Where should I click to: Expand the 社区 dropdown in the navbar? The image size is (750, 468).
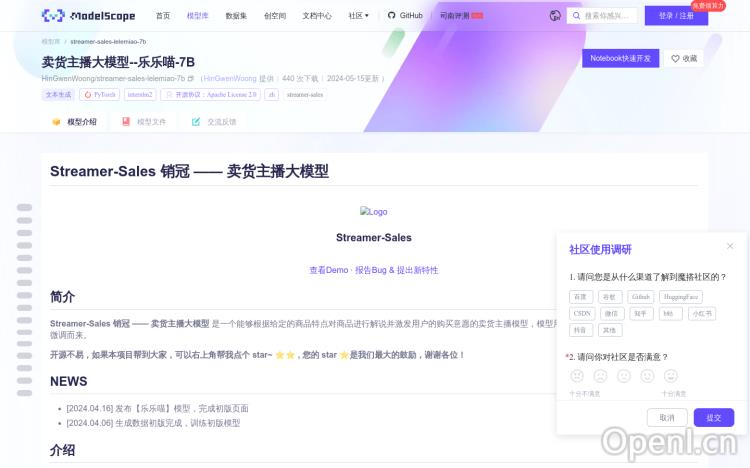click(358, 16)
